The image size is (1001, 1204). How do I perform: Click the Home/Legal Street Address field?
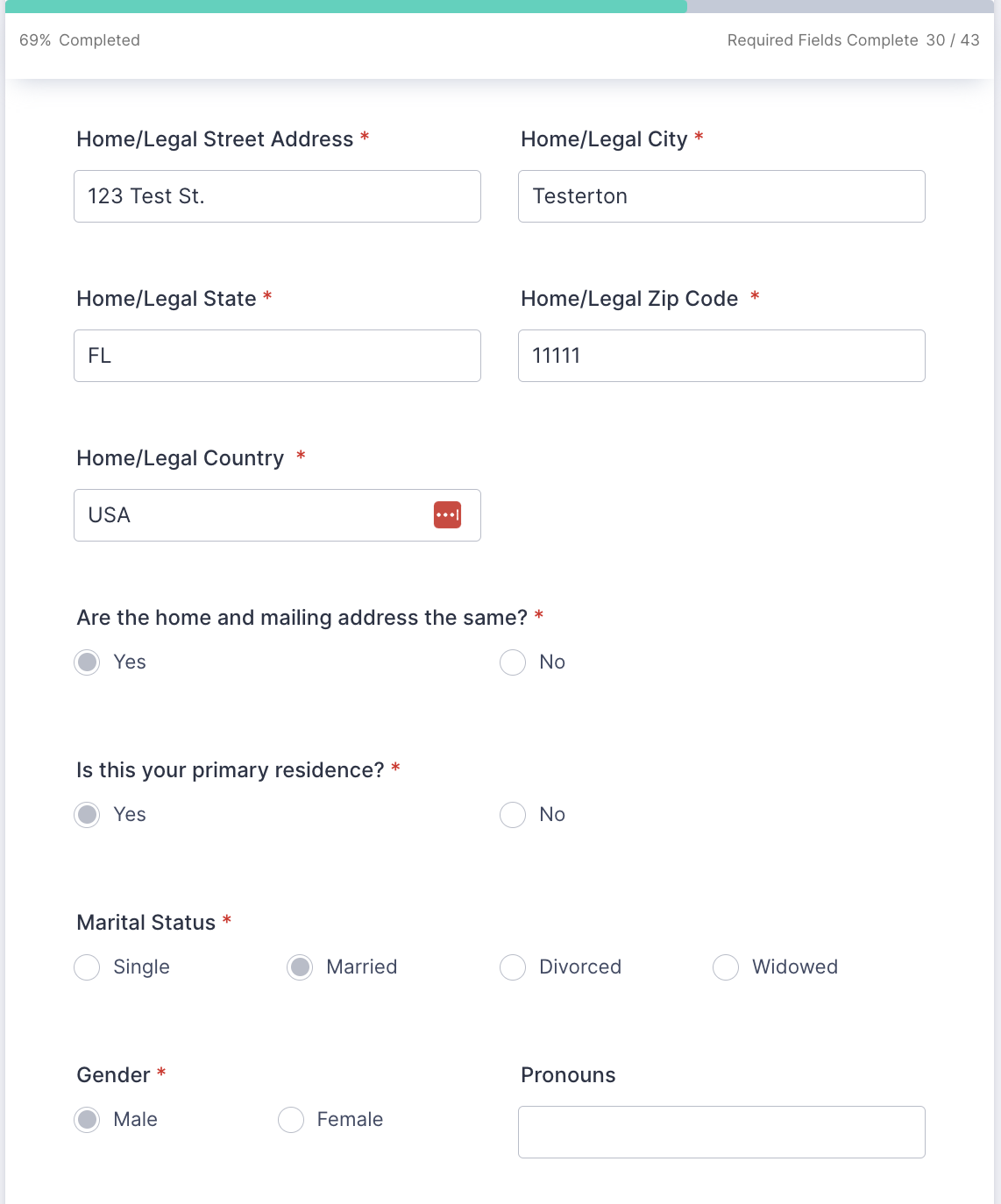(277, 196)
